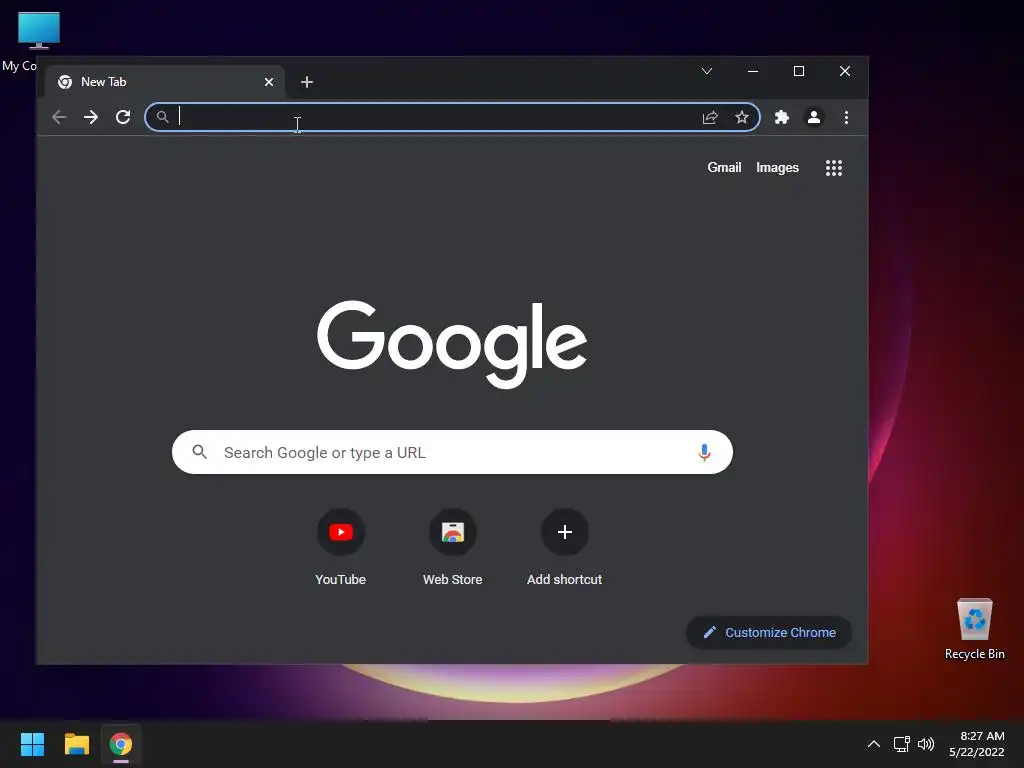The image size is (1024, 768).
Task: Open the Extensions puzzle icon
Action: (x=782, y=118)
